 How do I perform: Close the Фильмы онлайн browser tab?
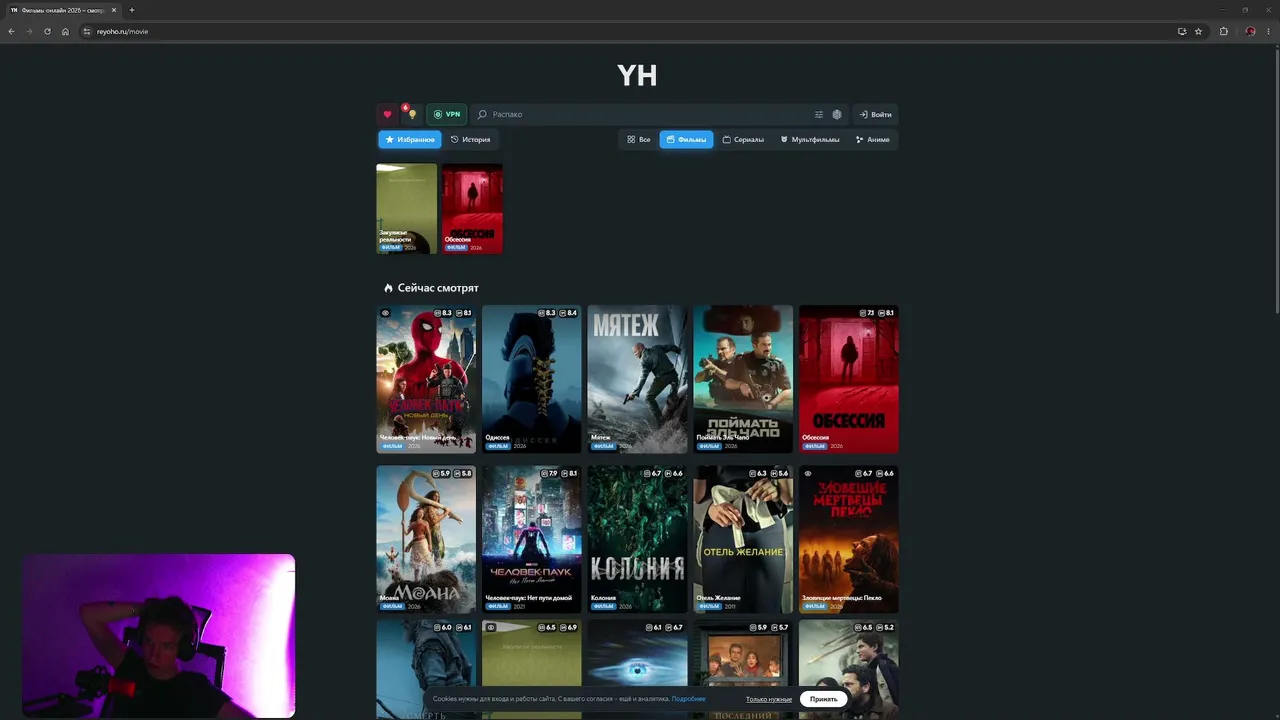coord(114,10)
